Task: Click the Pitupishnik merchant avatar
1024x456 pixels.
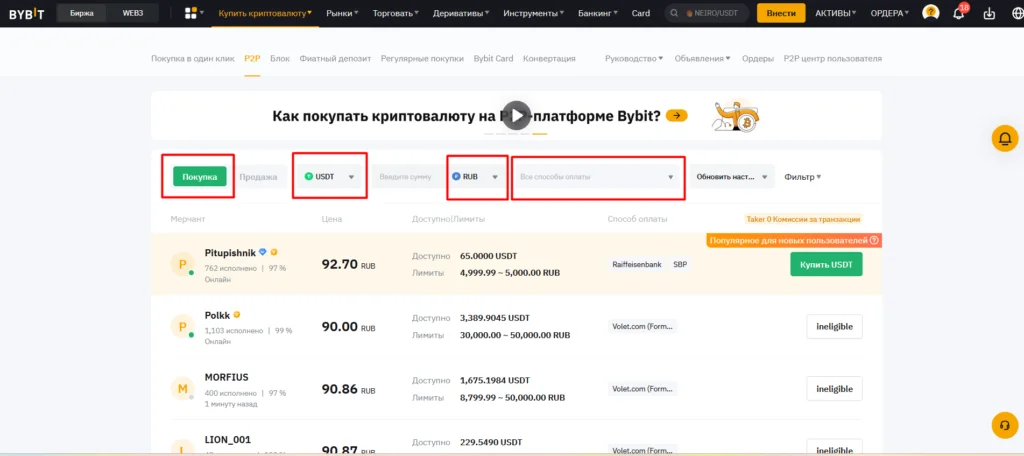Action: pos(182,263)
